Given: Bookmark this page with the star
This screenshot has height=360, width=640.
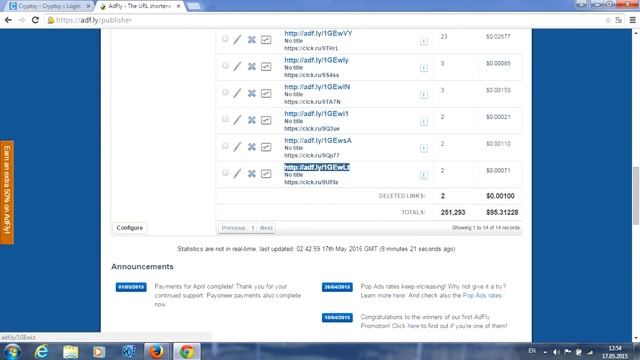Looking at the screenshot, I should point(608,20).
